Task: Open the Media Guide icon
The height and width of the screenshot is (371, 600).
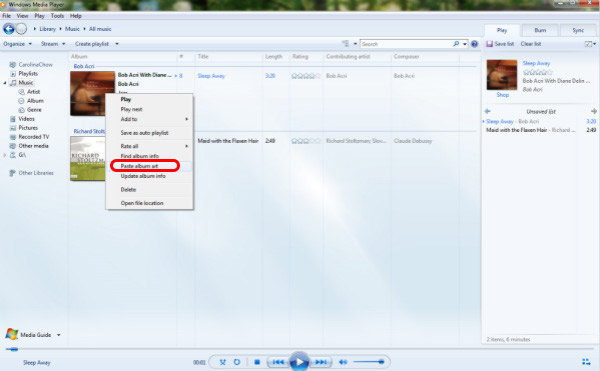Action: [x=11, y=334]
